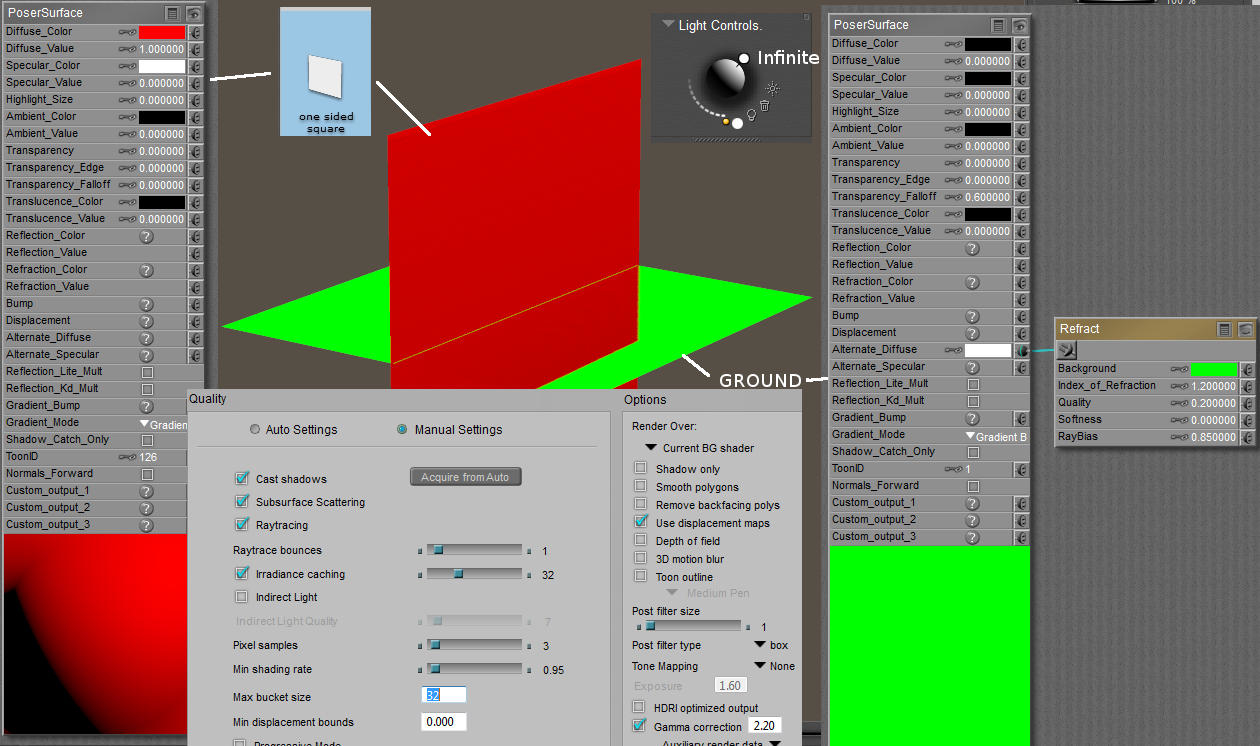The width and height of the screenshot is (1260, 746).
Task: Select the Auto Settings radio button
Action: pos(255,429)
